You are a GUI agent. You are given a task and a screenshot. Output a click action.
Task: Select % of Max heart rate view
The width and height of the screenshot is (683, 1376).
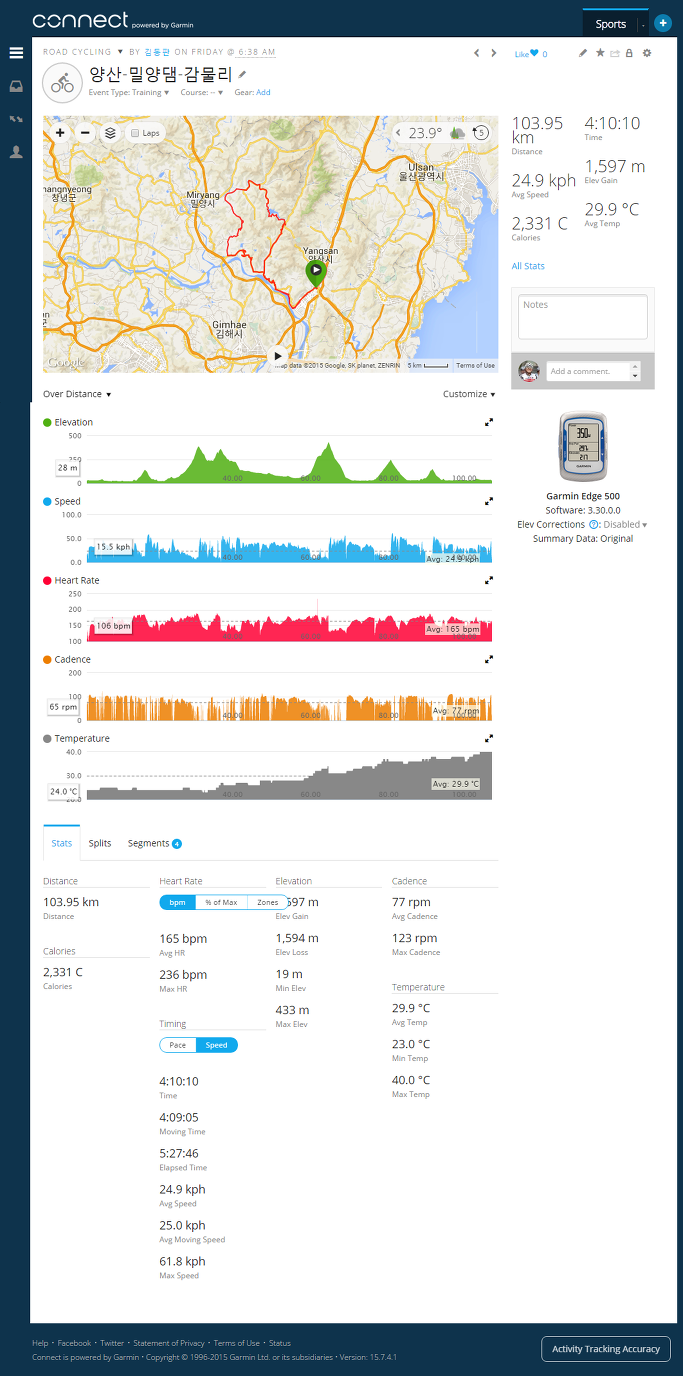[221, 902]
